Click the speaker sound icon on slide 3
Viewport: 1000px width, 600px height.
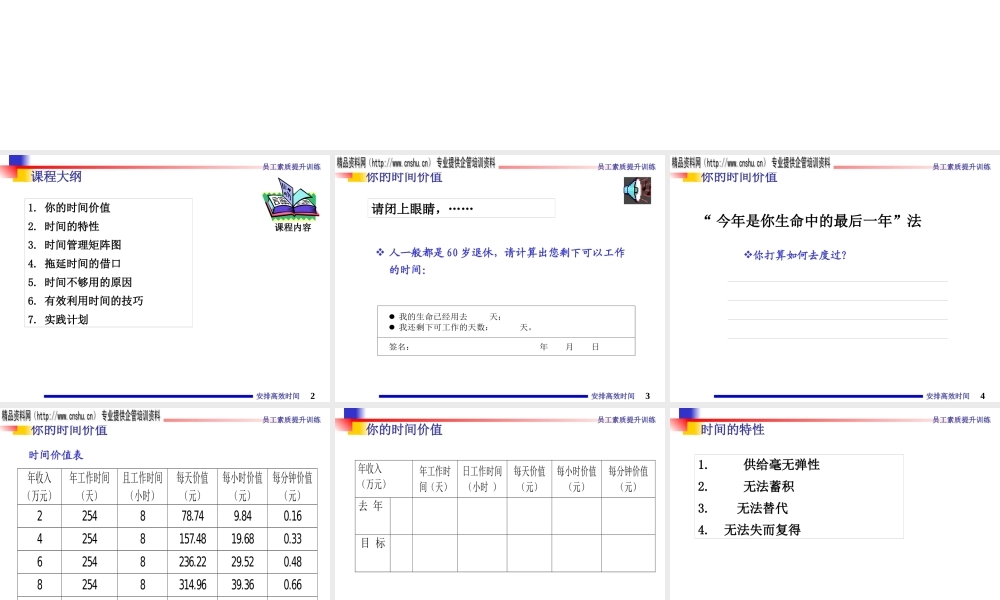[x=637, y=191]
